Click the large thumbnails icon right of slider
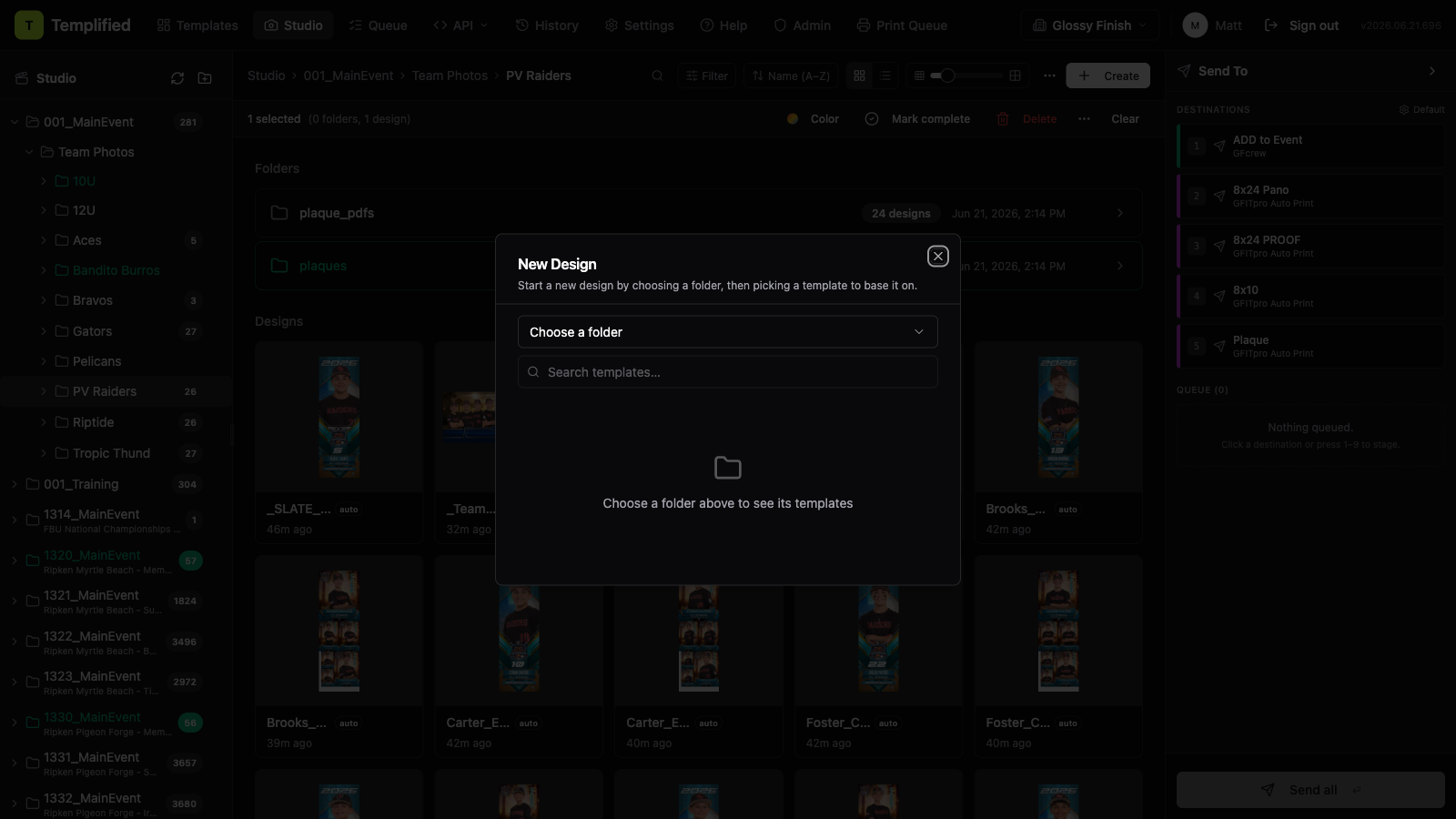Screen dimensions: 1456x819 [1015, 76]
